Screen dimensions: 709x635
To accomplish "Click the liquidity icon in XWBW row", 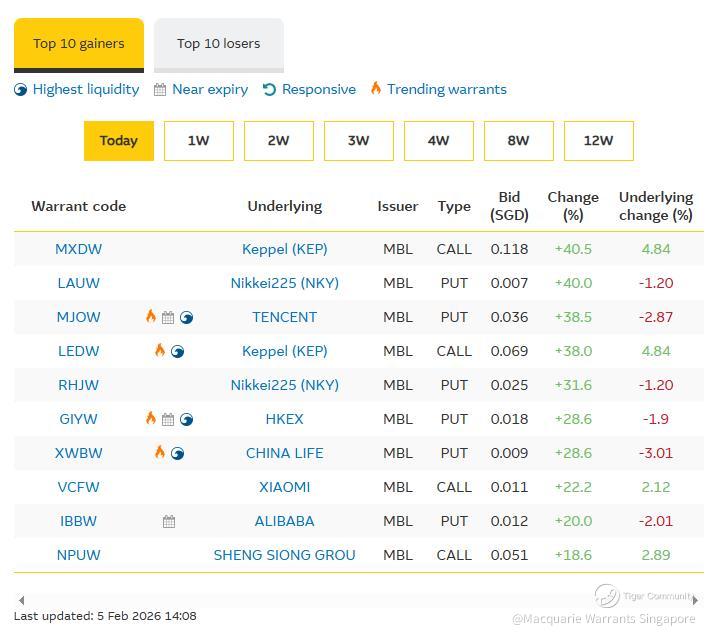I will point(177,453).
